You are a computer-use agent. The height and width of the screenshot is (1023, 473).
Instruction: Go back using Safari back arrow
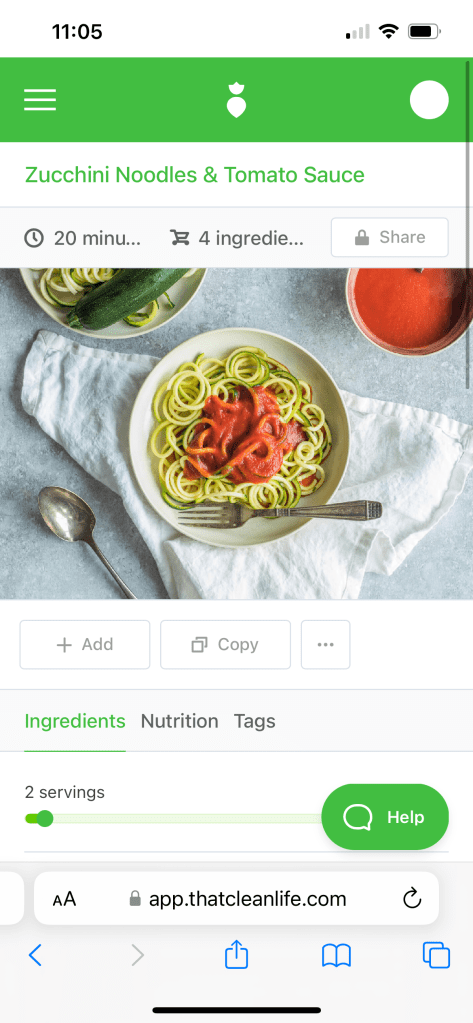tap(35, 955)
